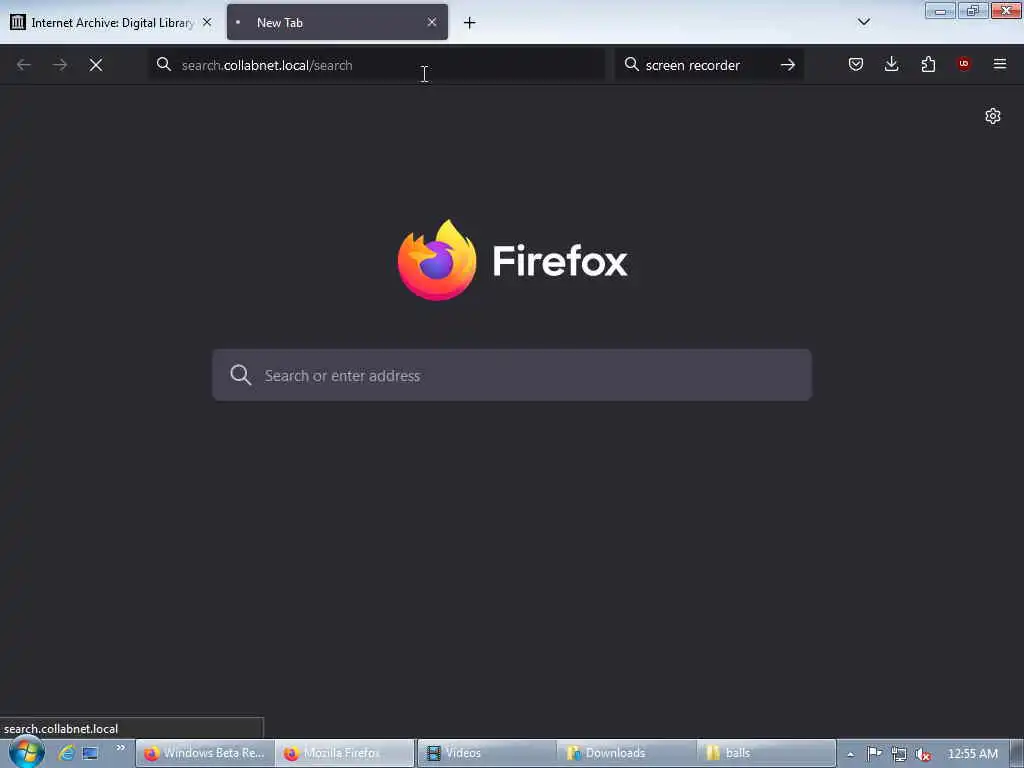Open the Firefox application menu

tap(1000, 64)
